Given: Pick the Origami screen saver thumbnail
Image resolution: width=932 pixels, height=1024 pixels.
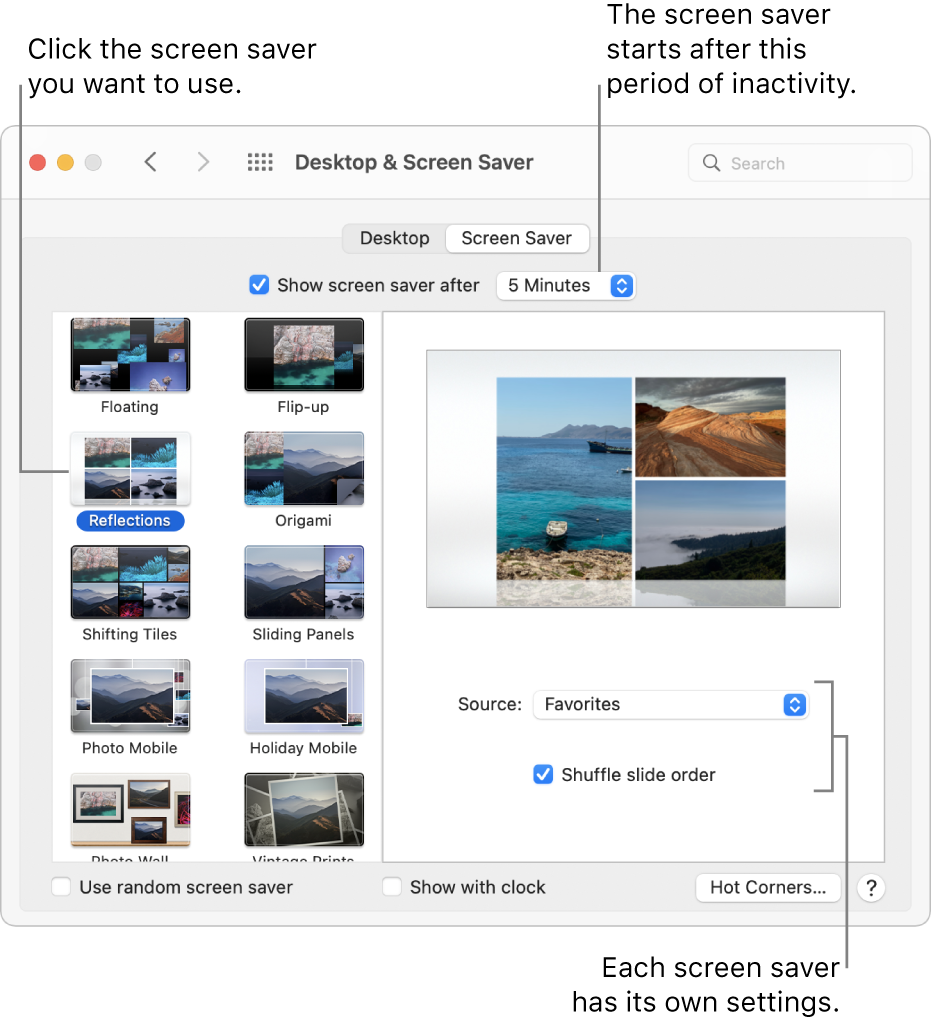Looking at the screenshot, I should point(304,469).
